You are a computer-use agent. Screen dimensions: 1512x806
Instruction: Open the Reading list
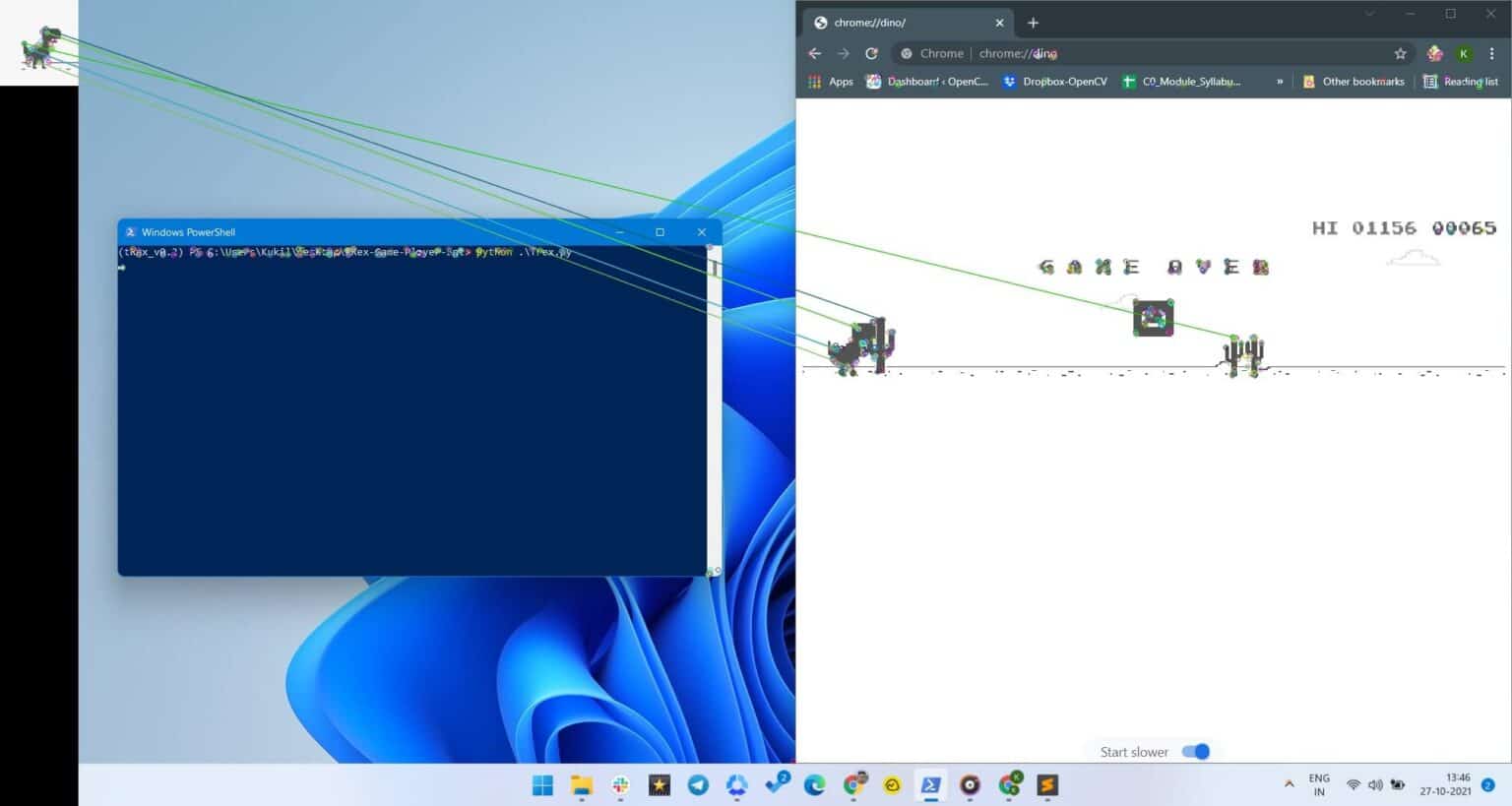pyautogui.click(x=1461, y=82)
